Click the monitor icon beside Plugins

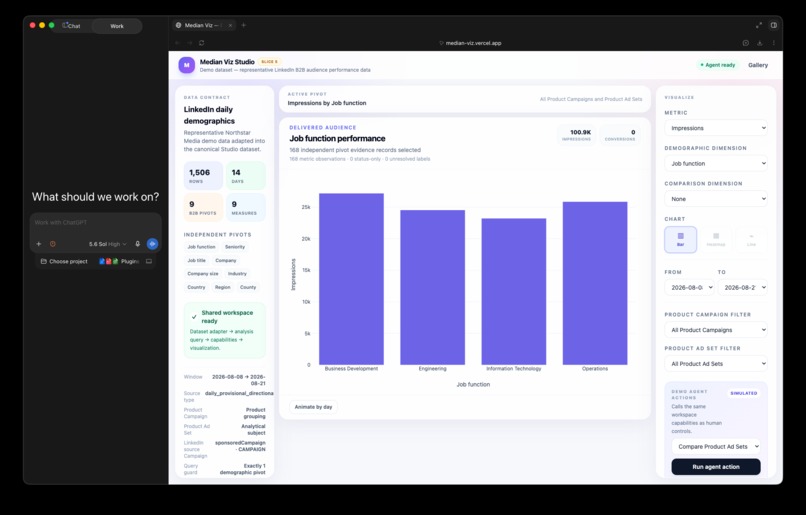click(149, 262)
